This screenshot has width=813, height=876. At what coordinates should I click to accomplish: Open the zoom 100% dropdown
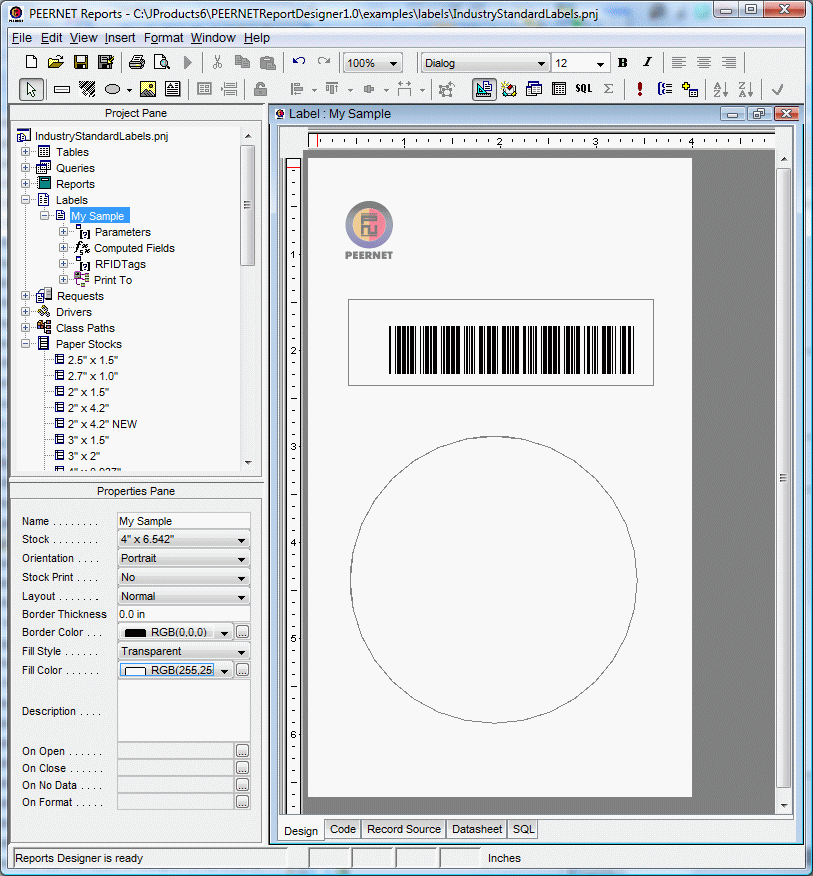click(393, 64)
